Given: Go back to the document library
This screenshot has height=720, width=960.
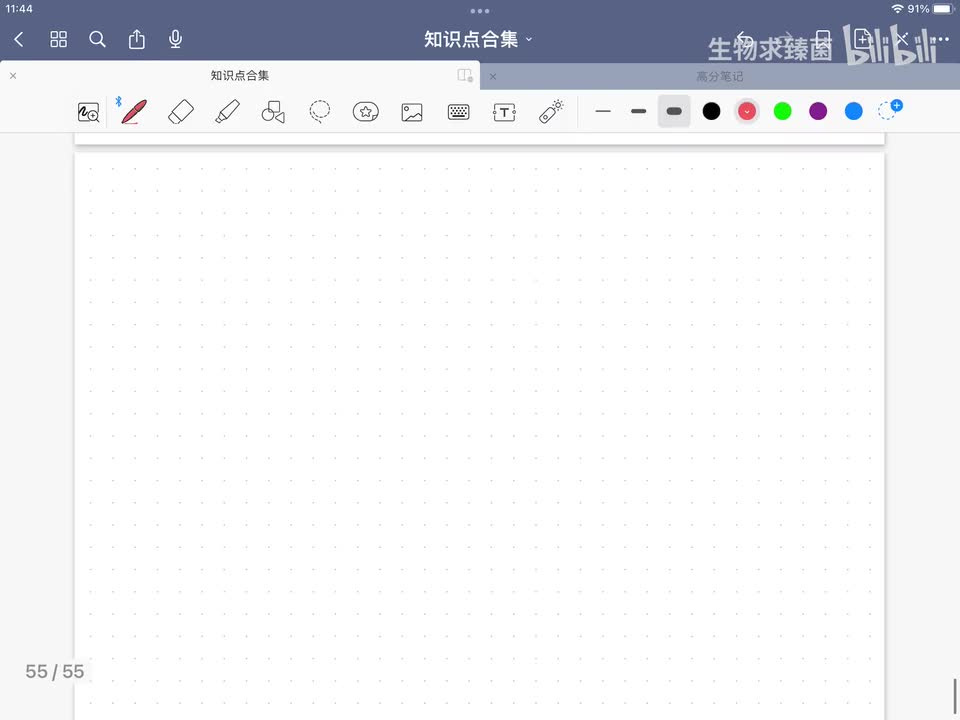Looking at the screenshot, I should (x=19, y=40).
